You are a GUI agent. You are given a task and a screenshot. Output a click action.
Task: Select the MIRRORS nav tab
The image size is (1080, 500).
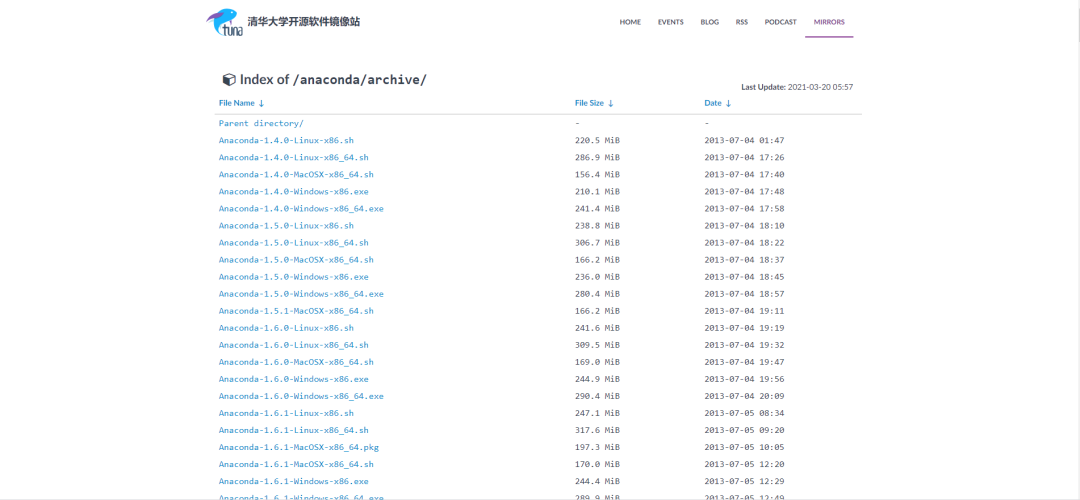click(829, 22)
